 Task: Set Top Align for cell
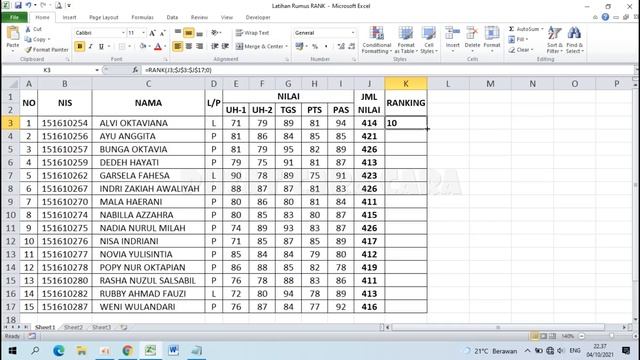click(178, 33)
